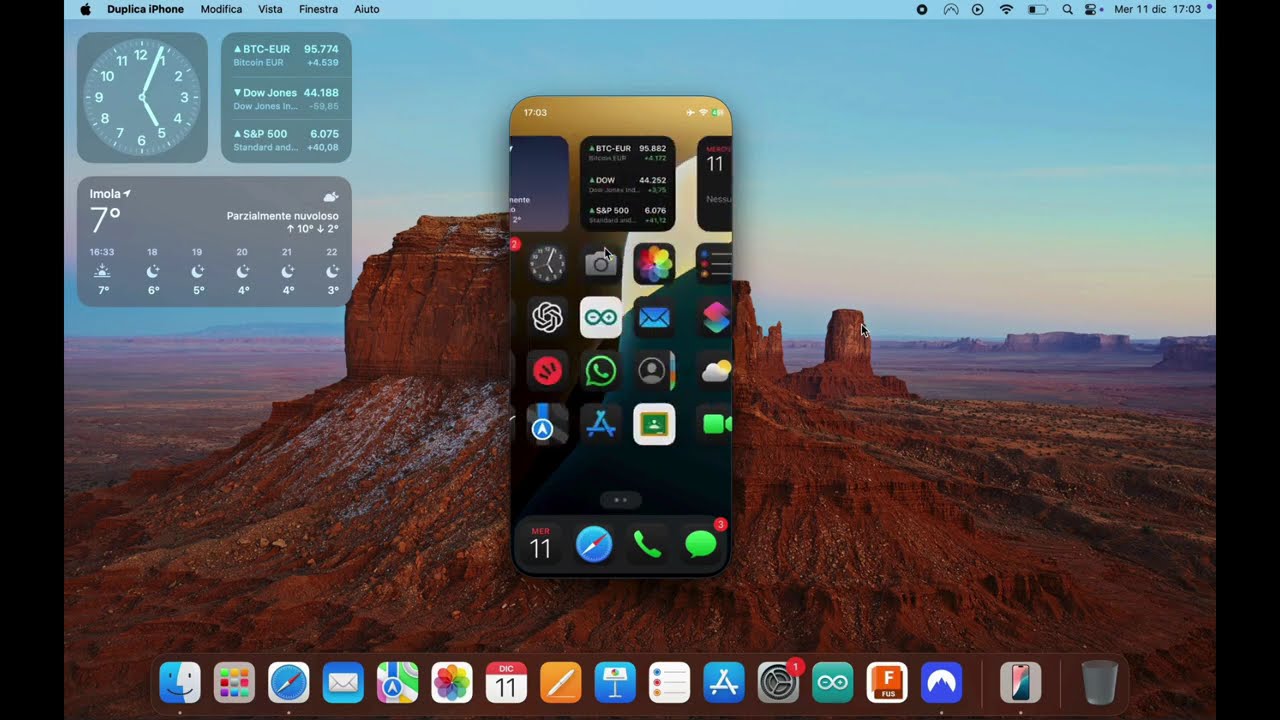The width and height of the screenshot is (1280, 720).
Task: Open the Vista menu
Action: click(x=270, y=9)
